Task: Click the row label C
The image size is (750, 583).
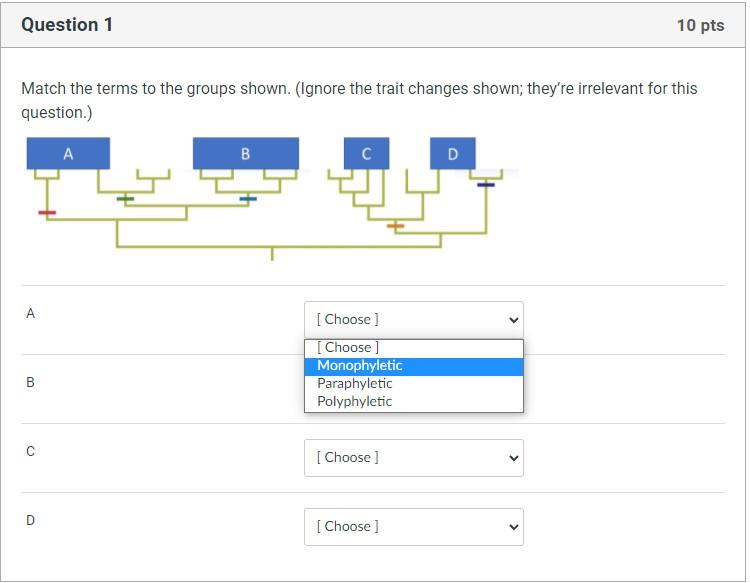Action: coord(30,451)
